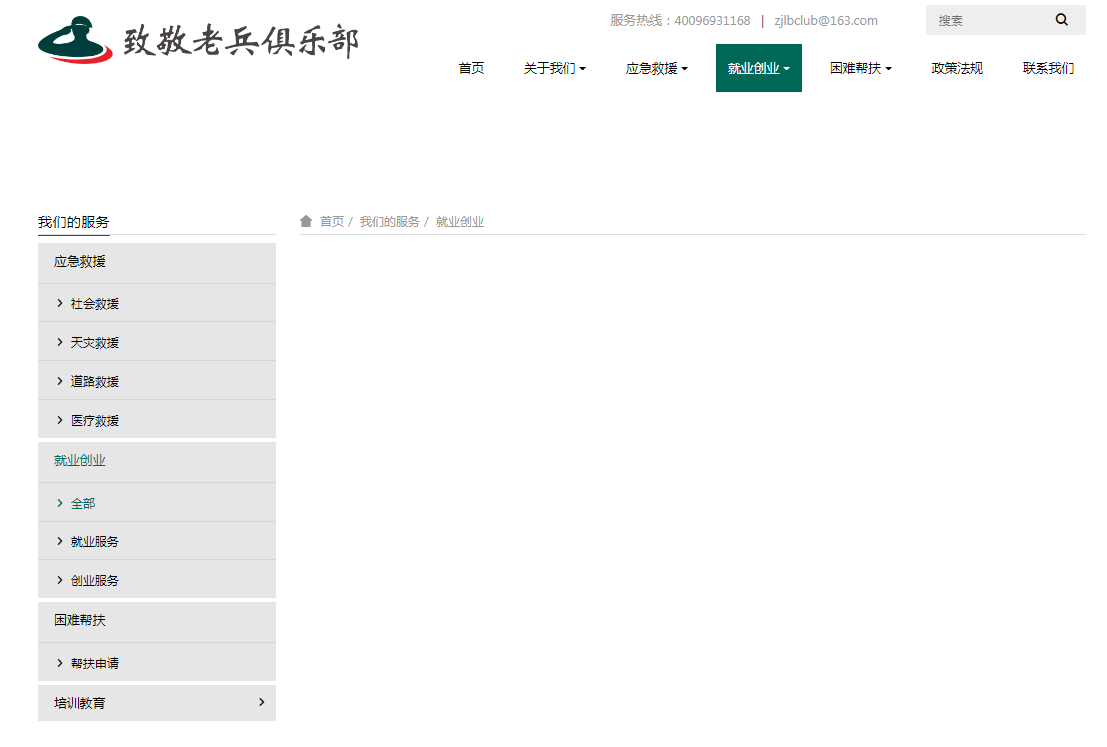Open the 关于我们 dropdown menu
This screenshot has height=747, width=1107.
[554, 68]
